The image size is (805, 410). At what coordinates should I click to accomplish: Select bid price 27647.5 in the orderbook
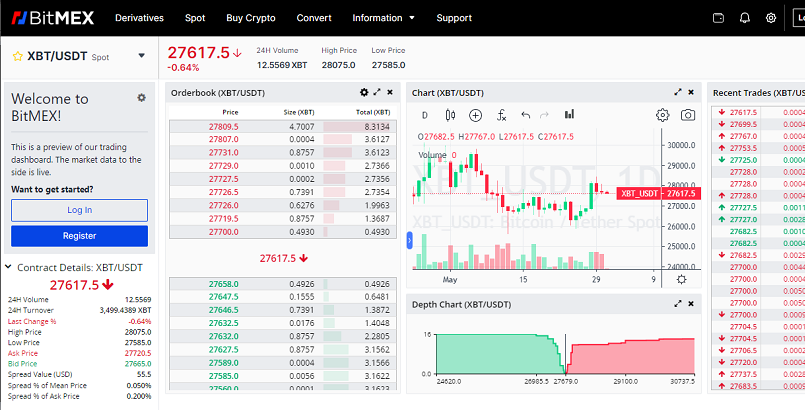(x=223, y=297)
